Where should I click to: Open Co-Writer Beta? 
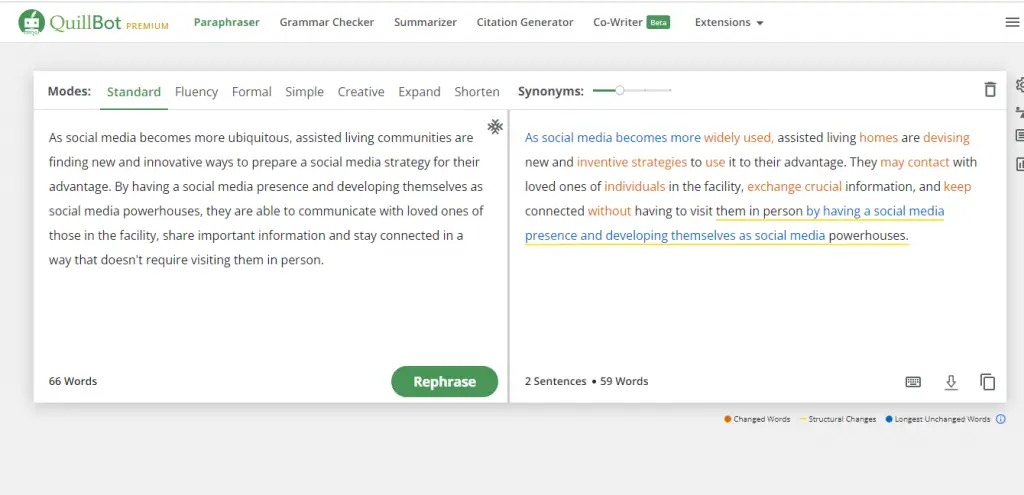632,22
